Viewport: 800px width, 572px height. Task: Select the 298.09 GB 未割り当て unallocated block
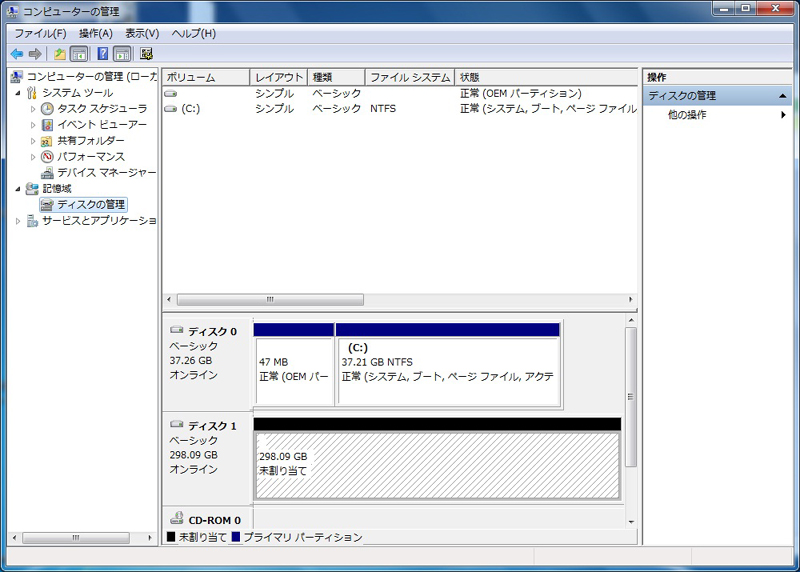437,459
